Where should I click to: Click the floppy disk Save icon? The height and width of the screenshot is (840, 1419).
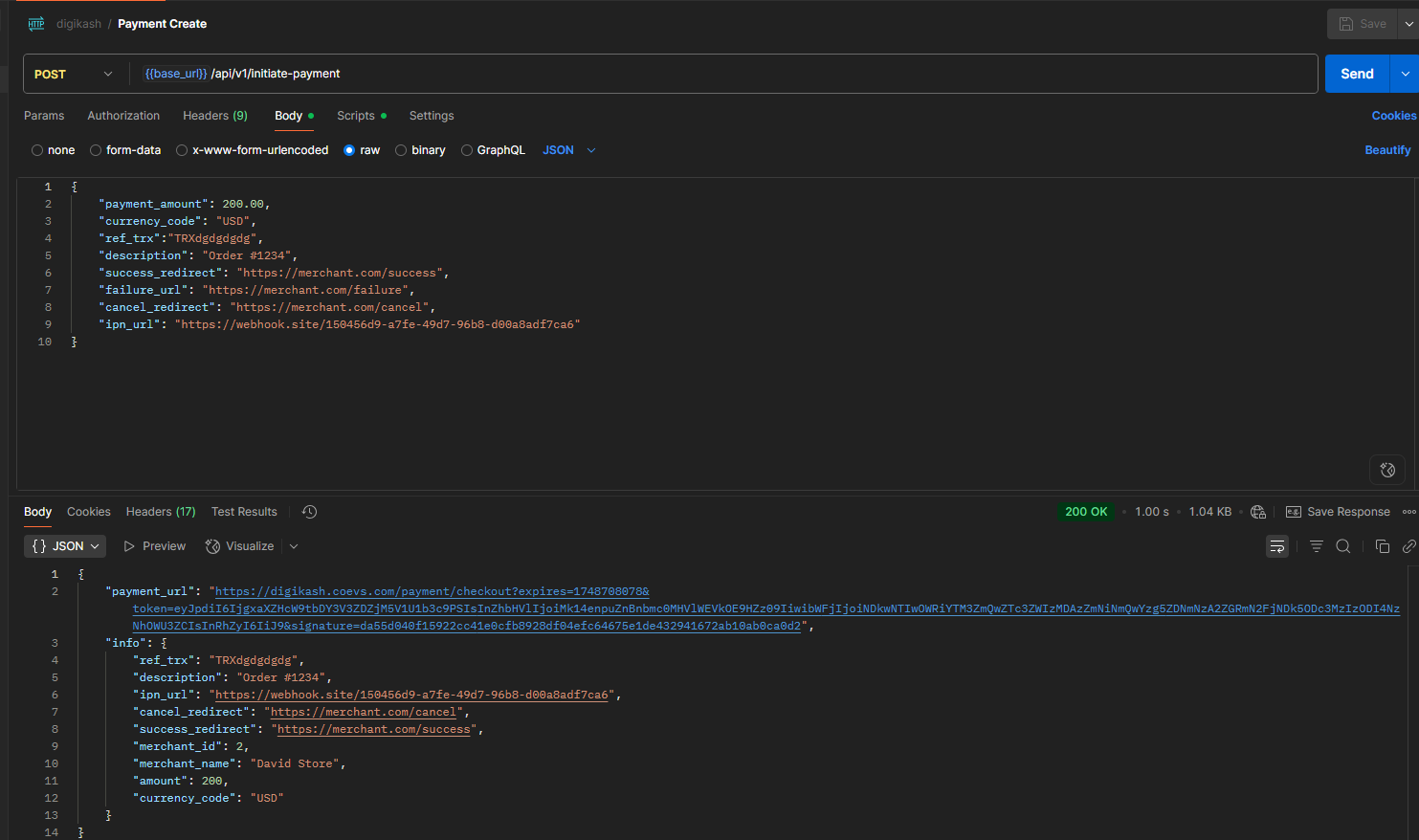1346,24
